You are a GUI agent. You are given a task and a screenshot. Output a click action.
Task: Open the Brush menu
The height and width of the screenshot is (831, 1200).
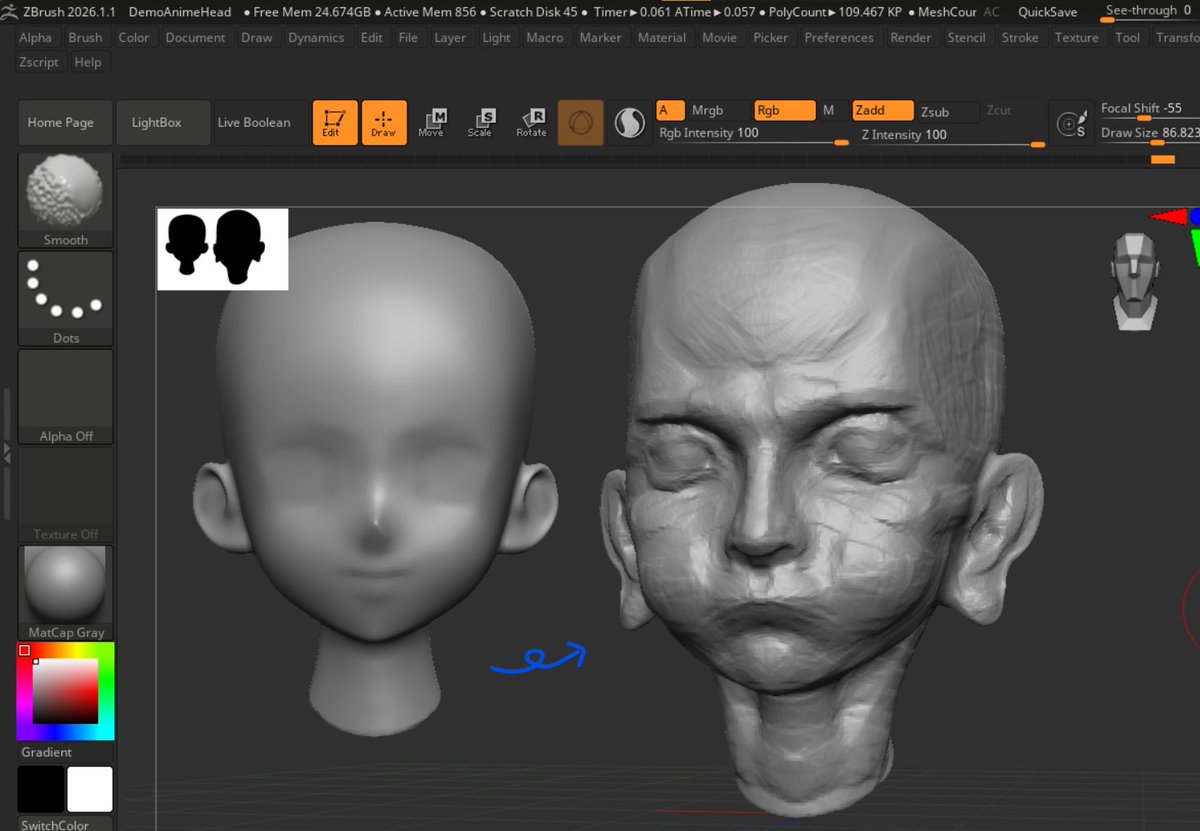pyautogui.click(x=85, y=38)
